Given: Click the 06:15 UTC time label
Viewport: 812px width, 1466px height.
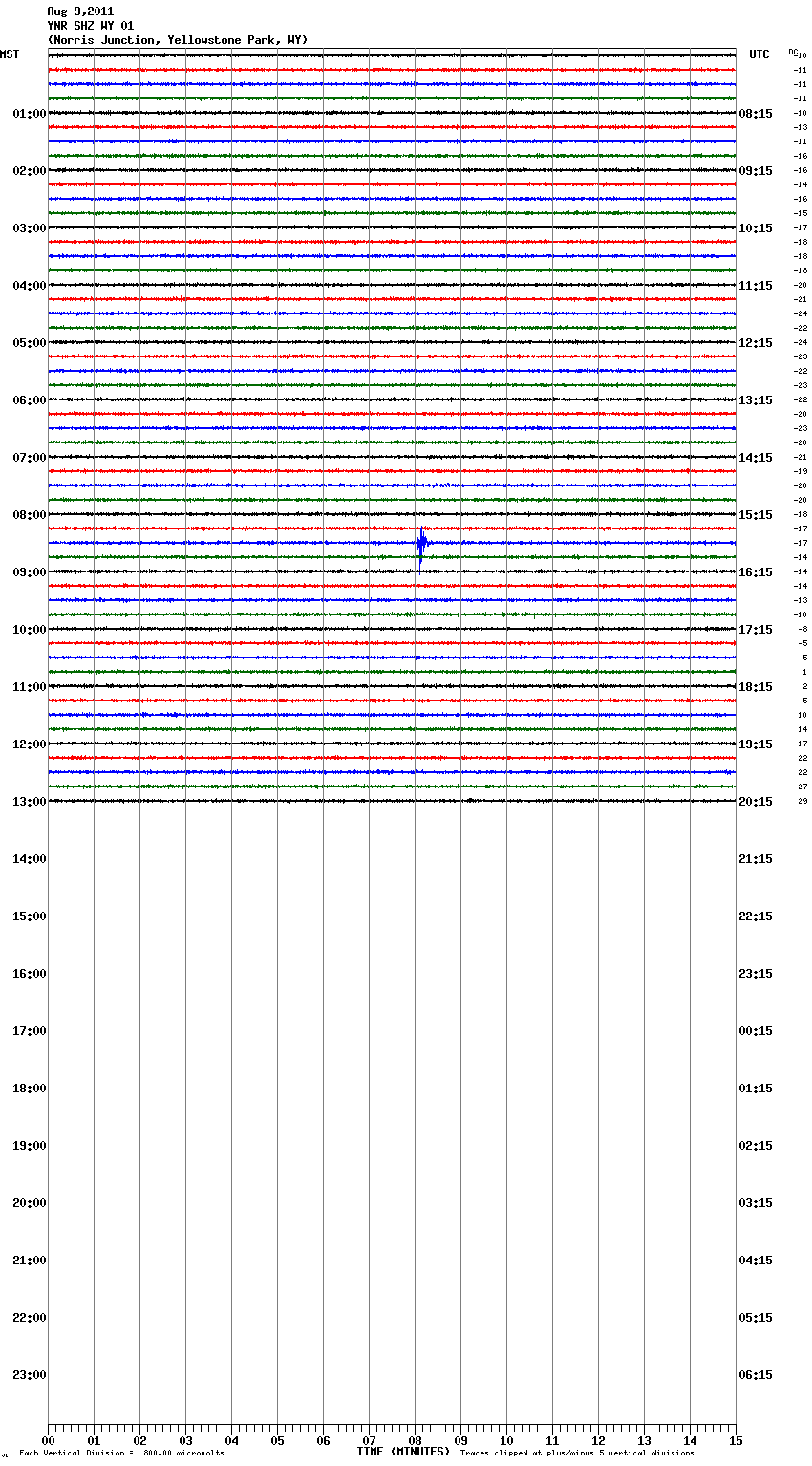Looking at the screenshot, I should pos(756,1375).
